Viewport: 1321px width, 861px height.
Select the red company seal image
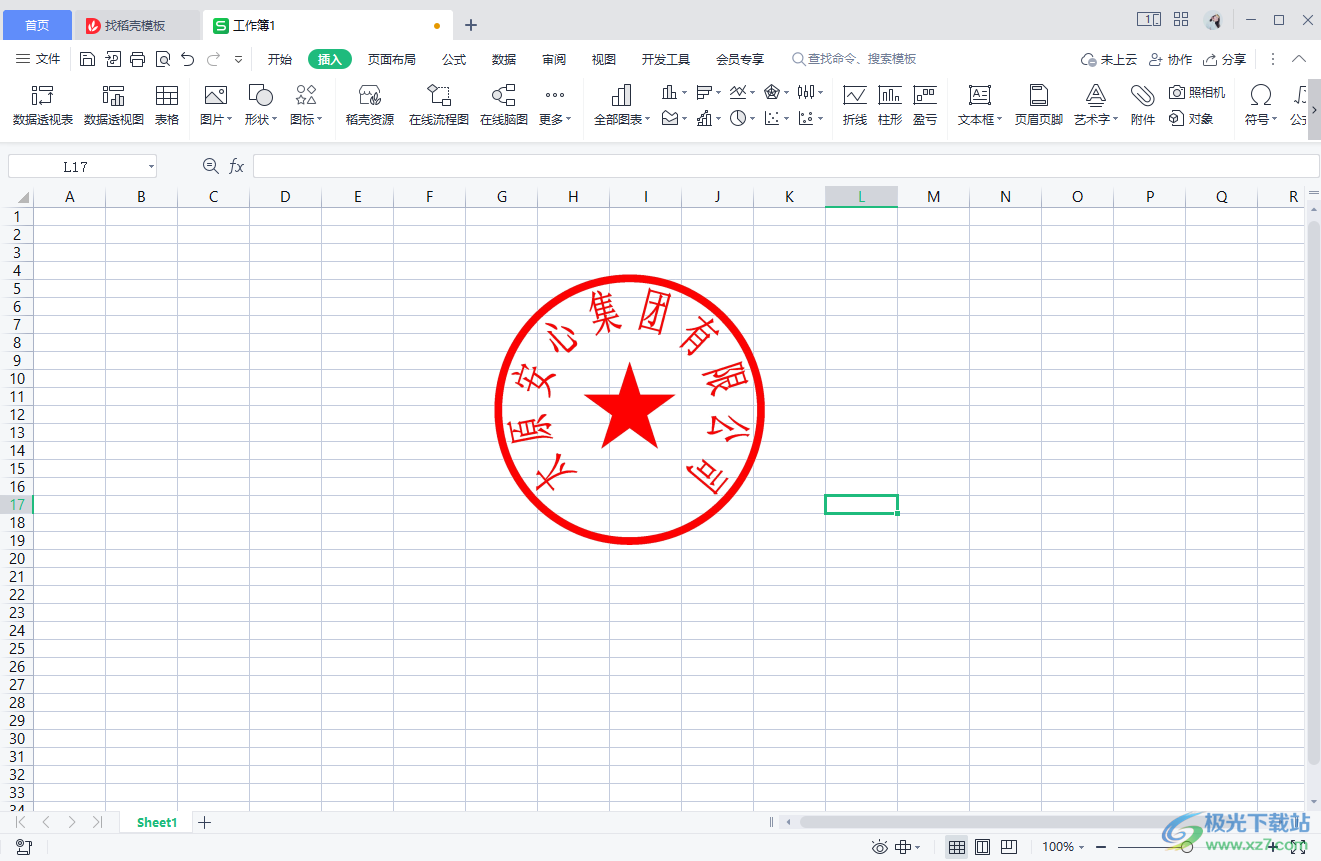pyautogui.click(x=630, y=410)
